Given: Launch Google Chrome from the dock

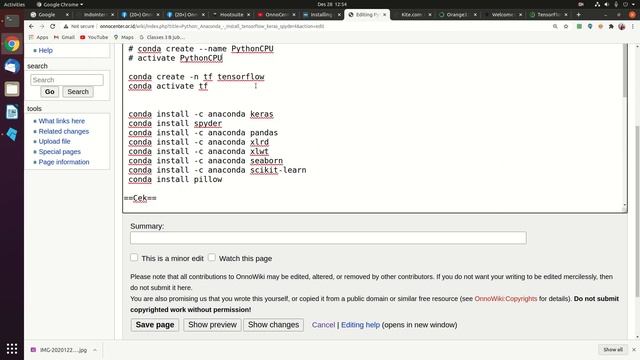Looking at the screenshot, I should click(x=12, y=44).
